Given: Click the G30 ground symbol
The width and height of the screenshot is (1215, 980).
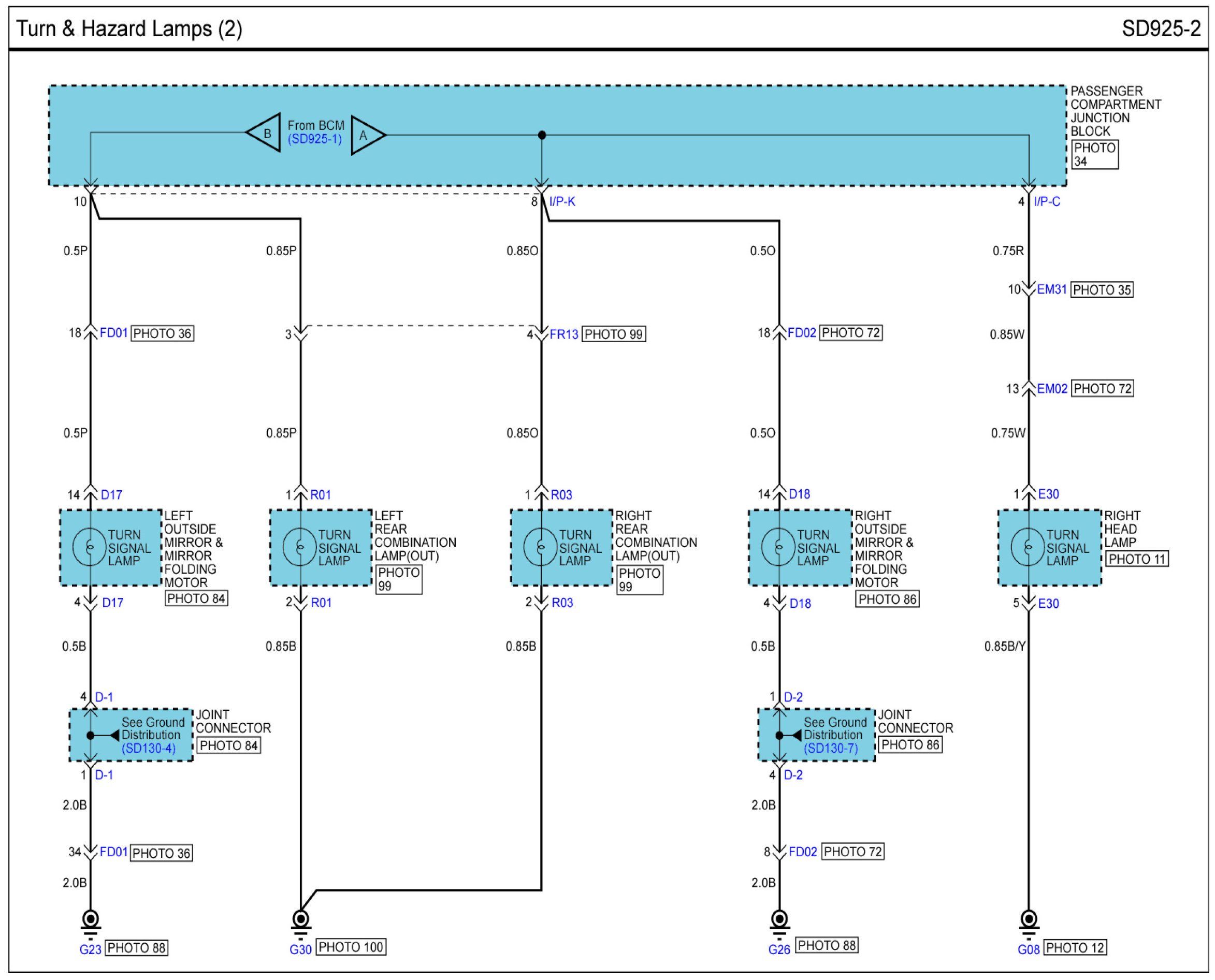Looking at the screenshot, I should [x=300, y=921].
